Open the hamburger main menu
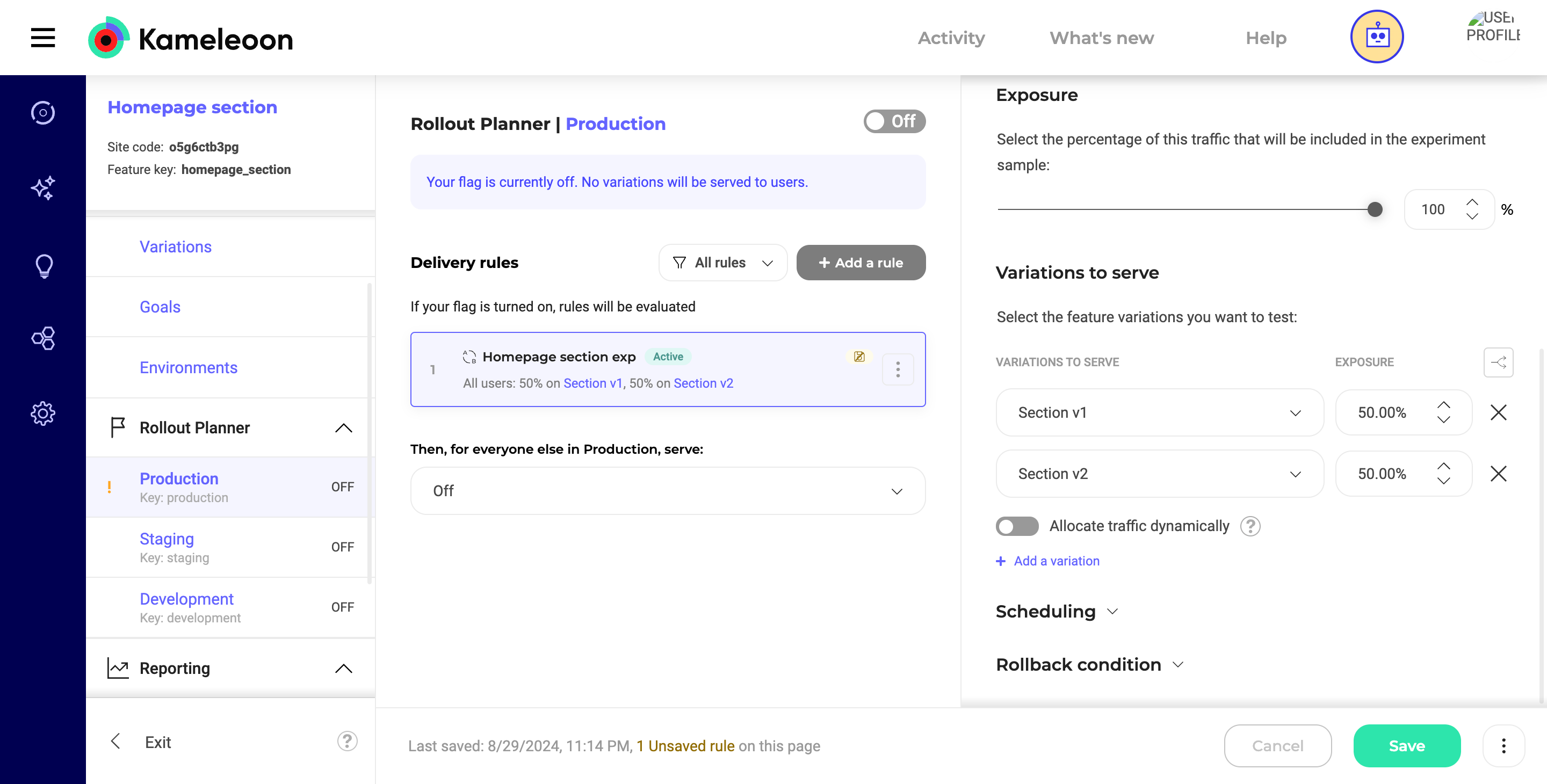Viewport: 1547px width, 784px height. [42, 38]
